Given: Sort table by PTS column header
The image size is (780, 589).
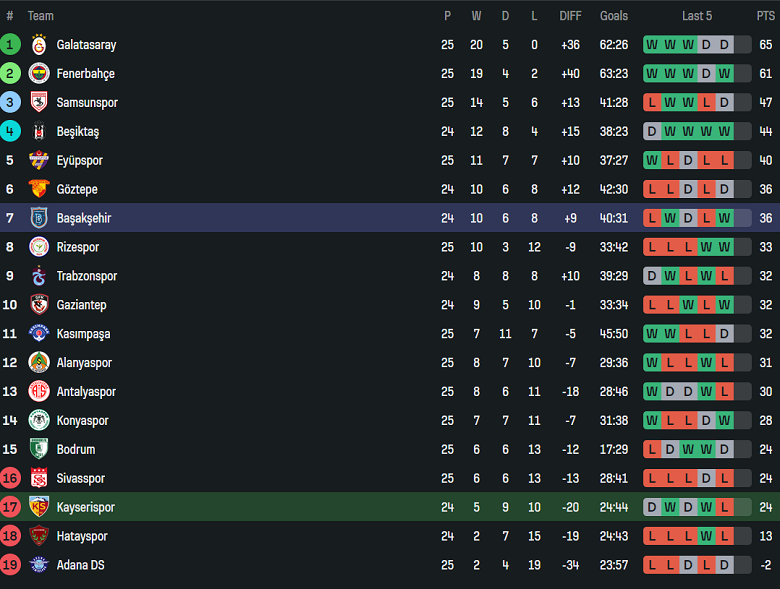Looking at the screenshot, I should tap(765, 16).
